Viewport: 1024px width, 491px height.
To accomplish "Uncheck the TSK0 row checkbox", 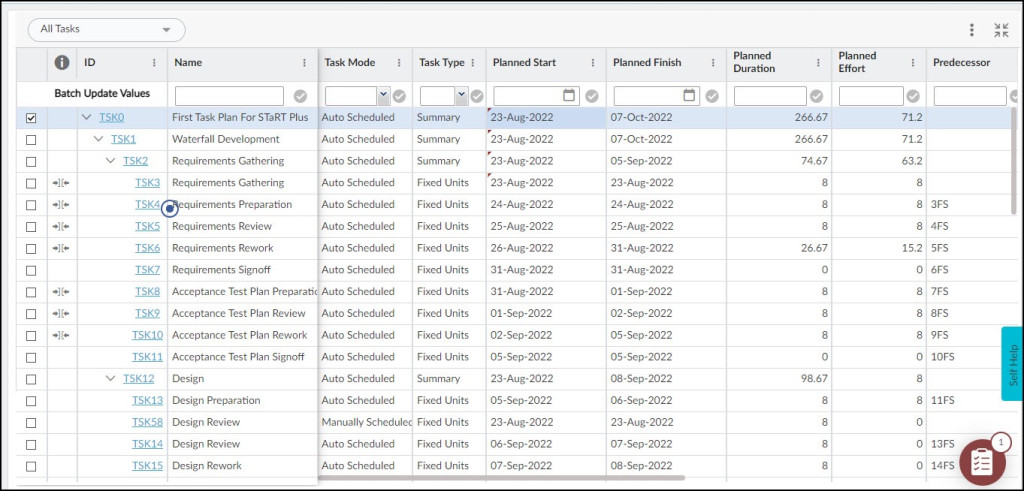I will [x=31, y=118].
